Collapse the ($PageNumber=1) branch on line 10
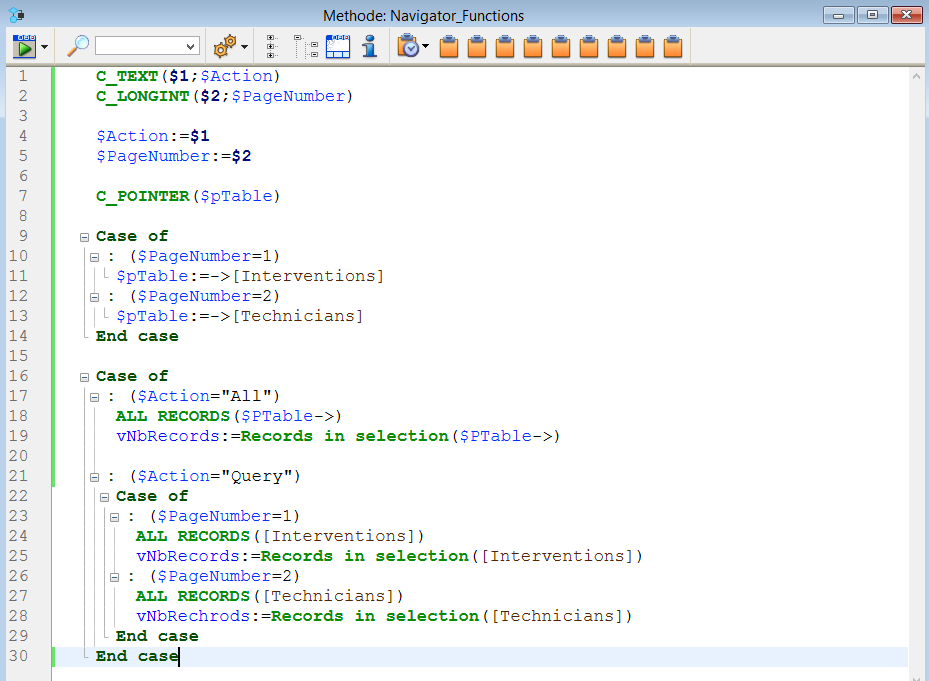929x681 pixels. click(x=94, y=257)
